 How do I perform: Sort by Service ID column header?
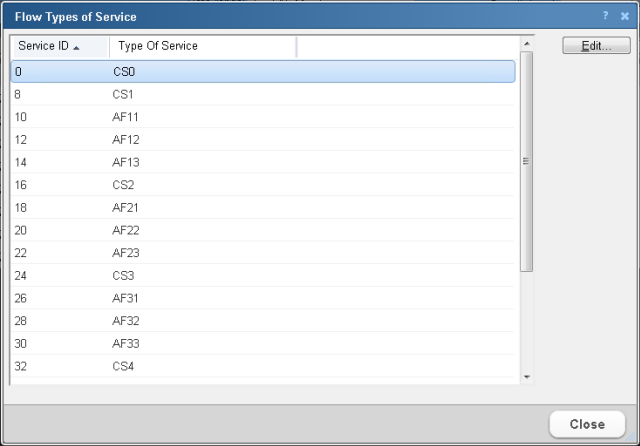[59, 46]
